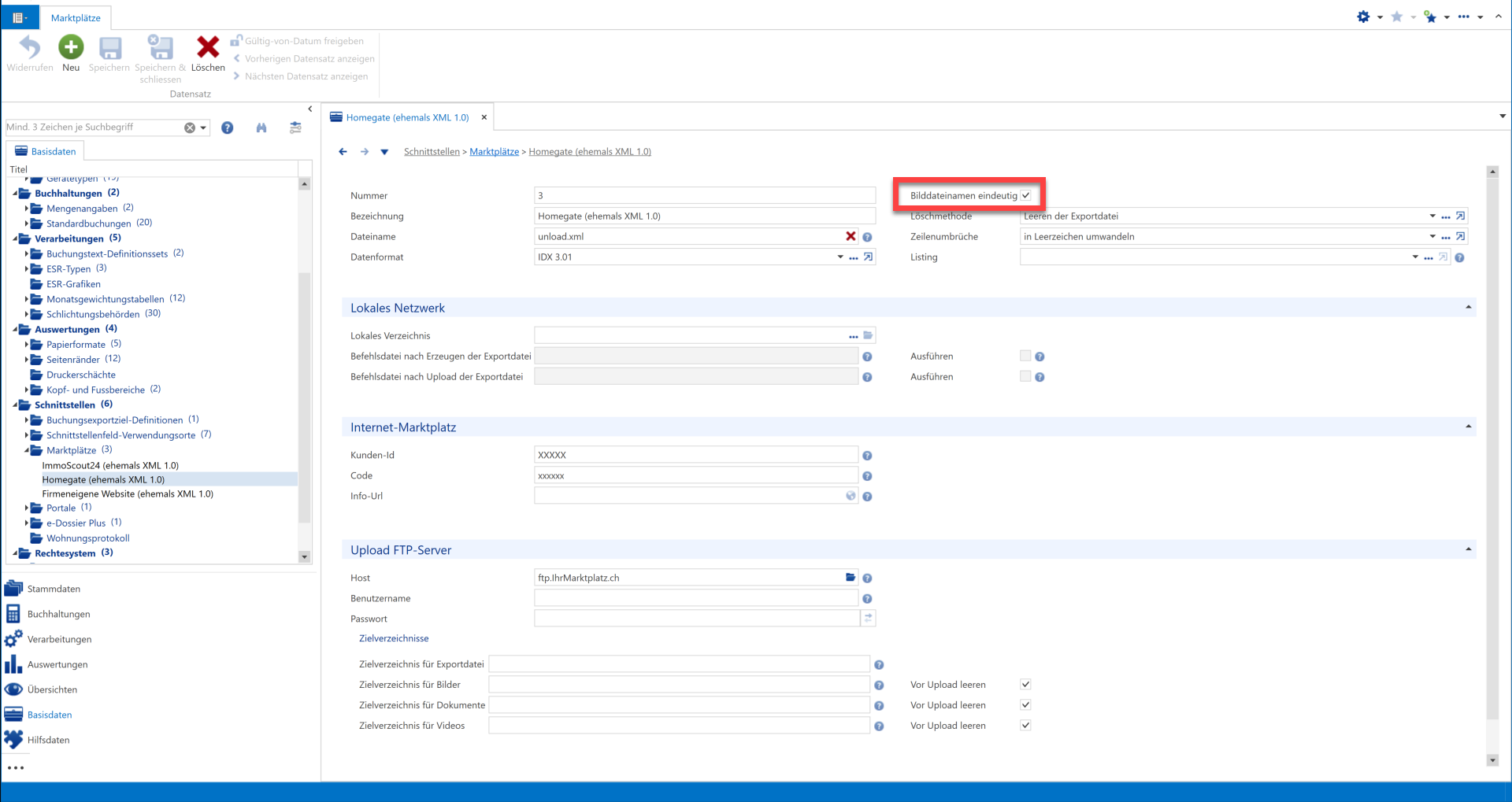Collapse the Upload FTP-Server section
The width and height of the screenshot is (1512, 802).
pyautogui.click(x=1468, y=549)
